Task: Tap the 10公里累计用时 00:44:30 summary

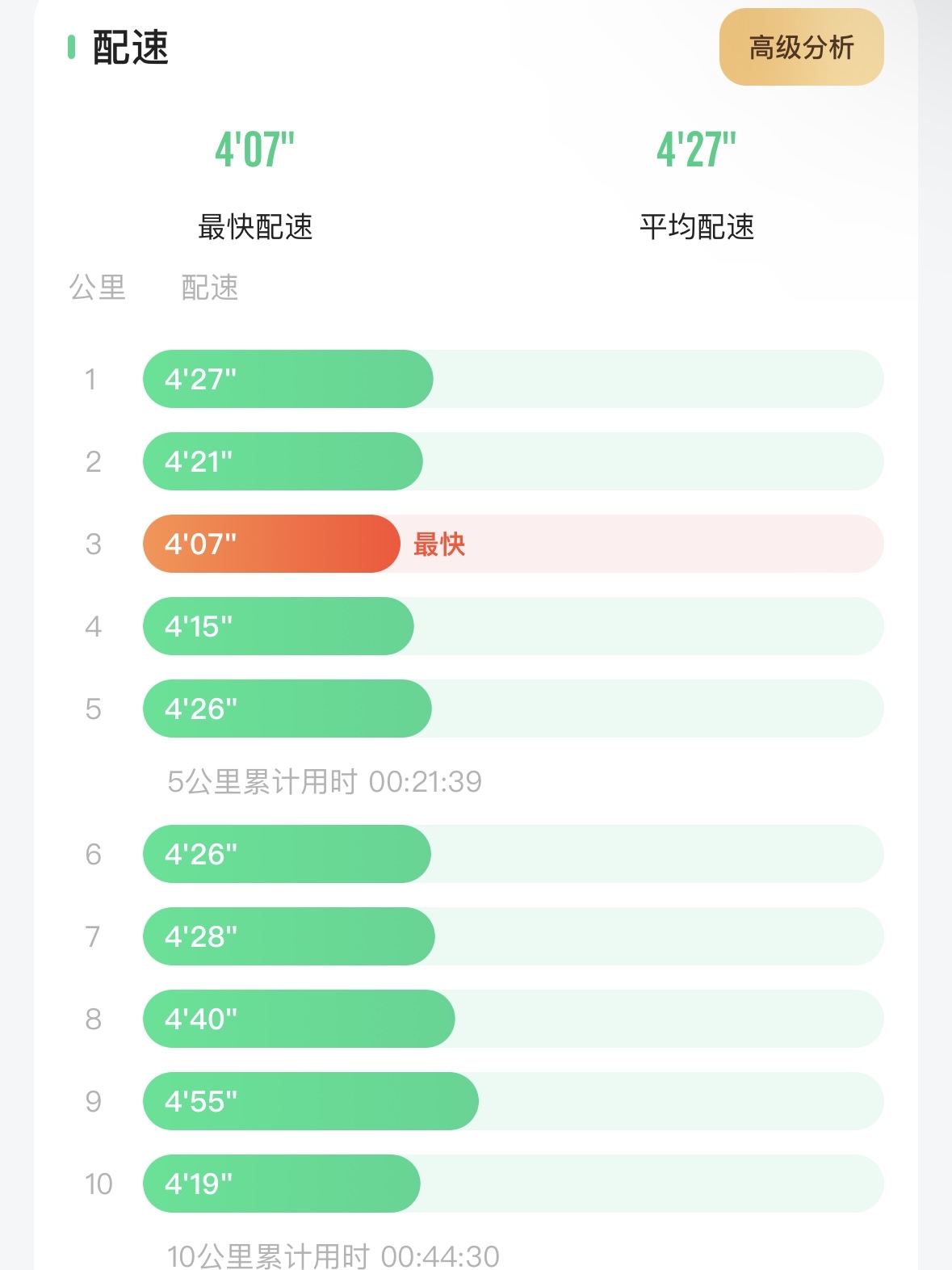Action: pos(333,1256)
